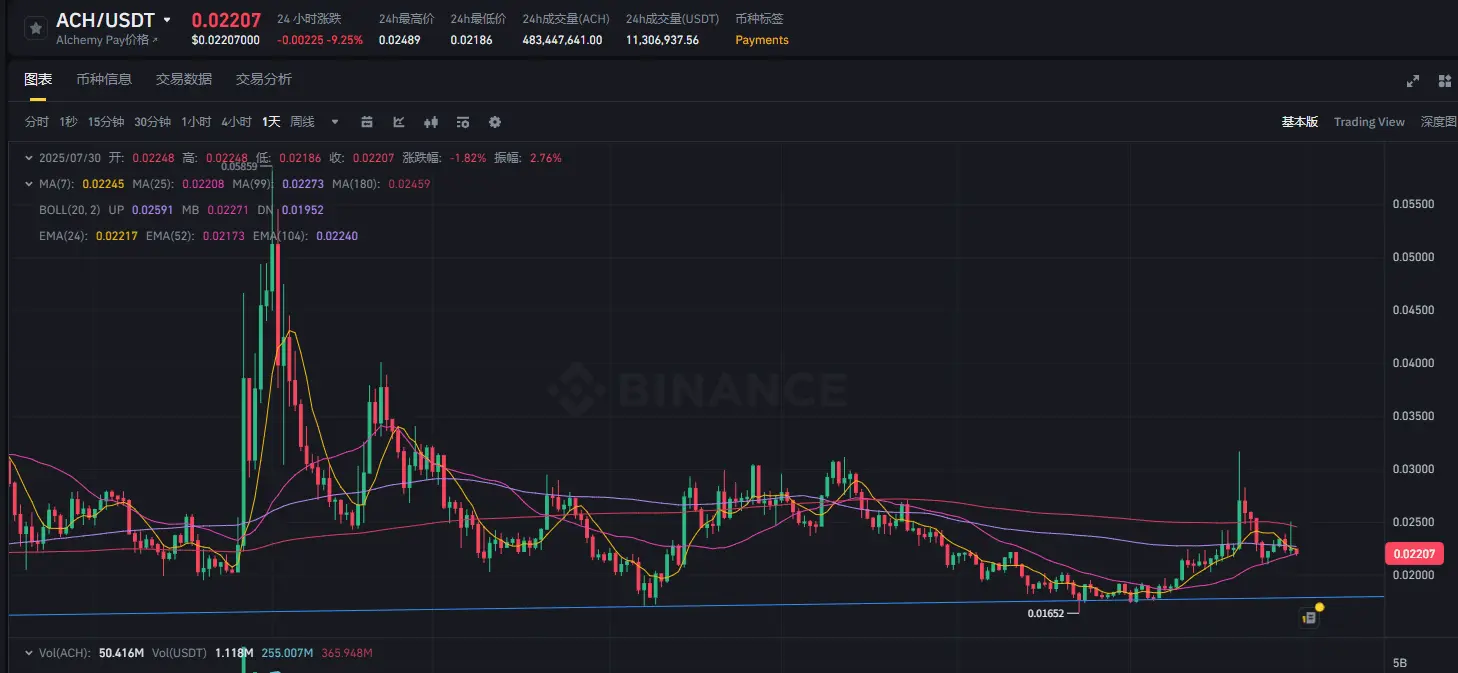Expand the more intervals dropdown arrow
1458x673 pixels.
(x=335, y=122)
